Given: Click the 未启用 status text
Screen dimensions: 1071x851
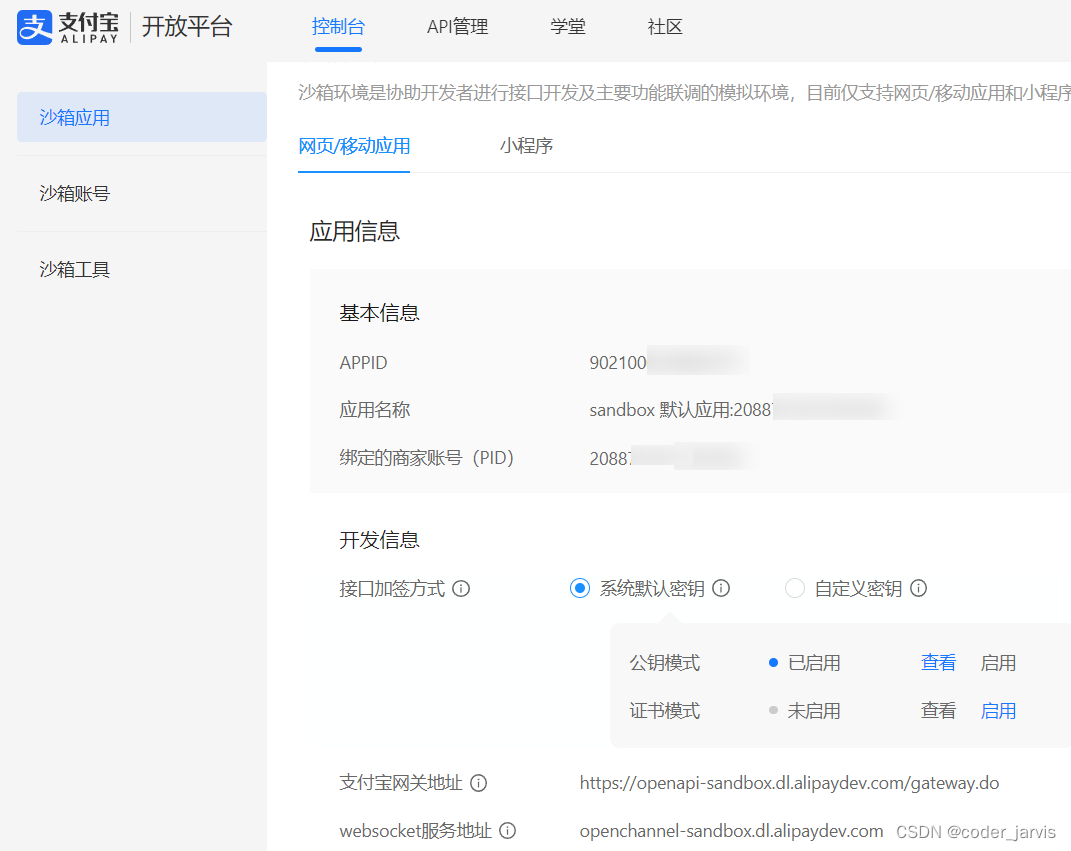Looking at the screenshot, I should click(813, 710).
